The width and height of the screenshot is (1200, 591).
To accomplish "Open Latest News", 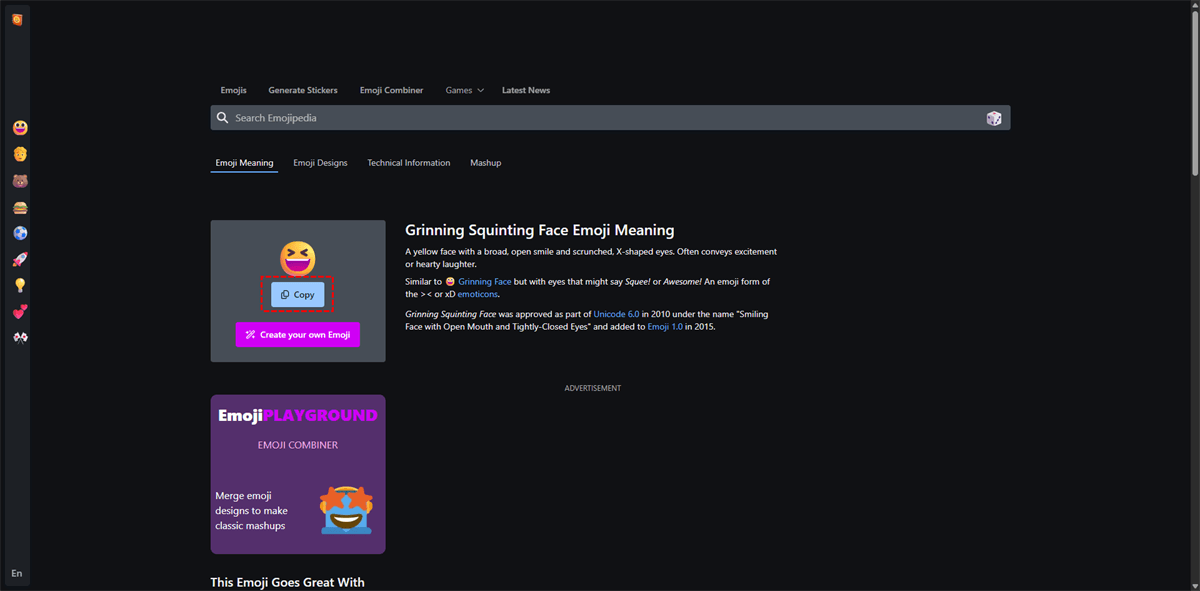I will click(526, 90).
